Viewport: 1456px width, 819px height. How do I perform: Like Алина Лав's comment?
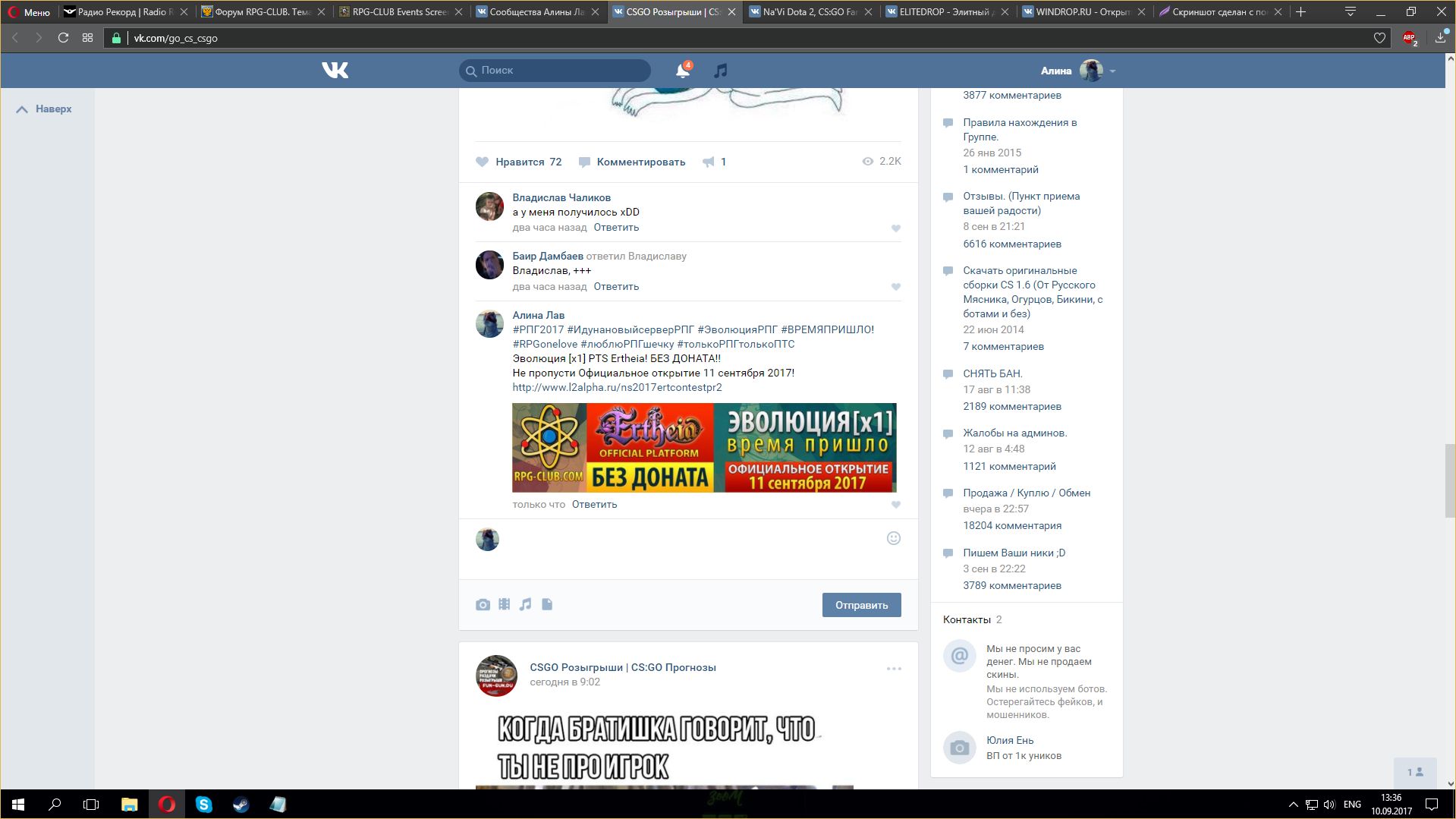896,505
